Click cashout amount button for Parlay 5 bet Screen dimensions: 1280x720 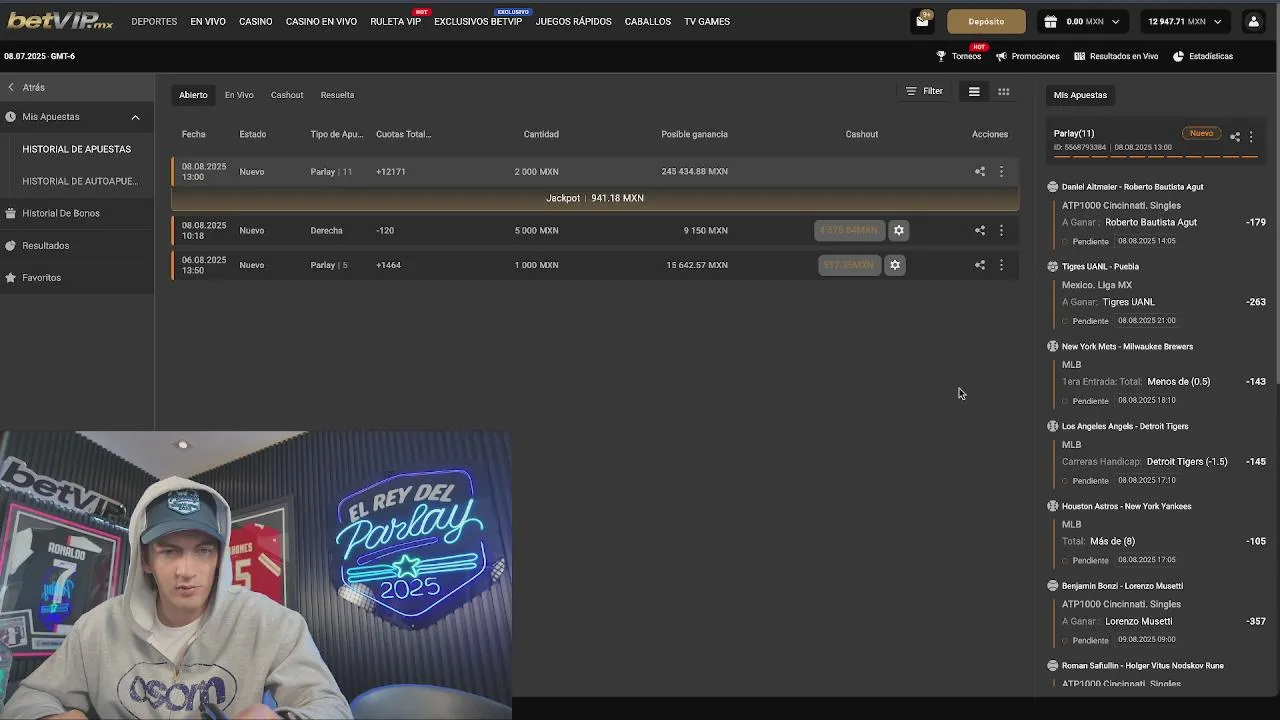point(848,265)
